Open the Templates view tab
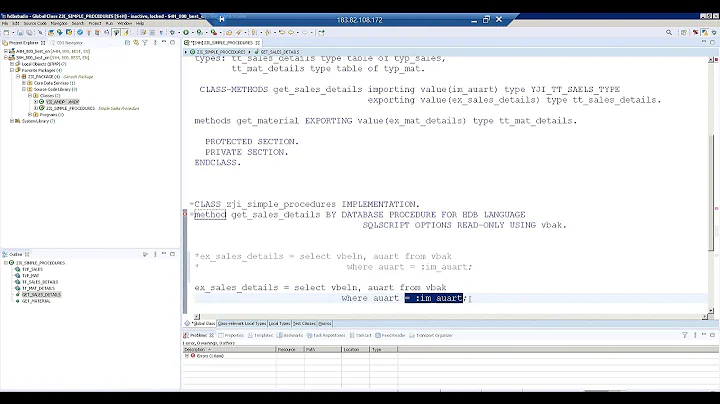The height and width of the screenshot is (404, 720). point(260,336)
